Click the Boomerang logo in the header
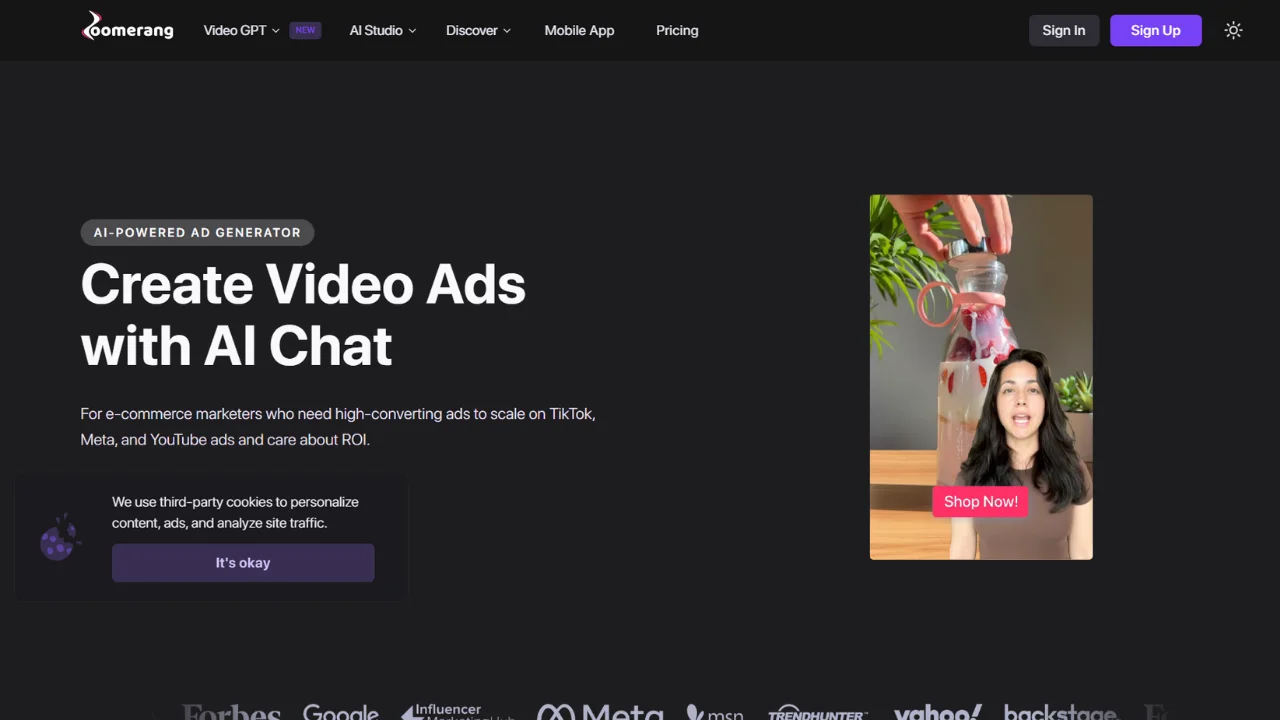The image size is (1280, 720). pos(127,29)
